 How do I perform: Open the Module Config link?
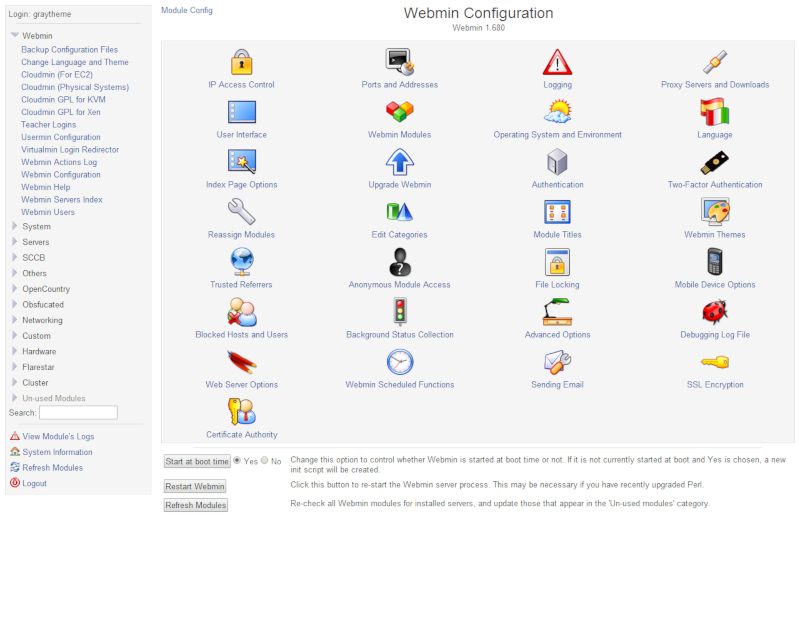187,10
